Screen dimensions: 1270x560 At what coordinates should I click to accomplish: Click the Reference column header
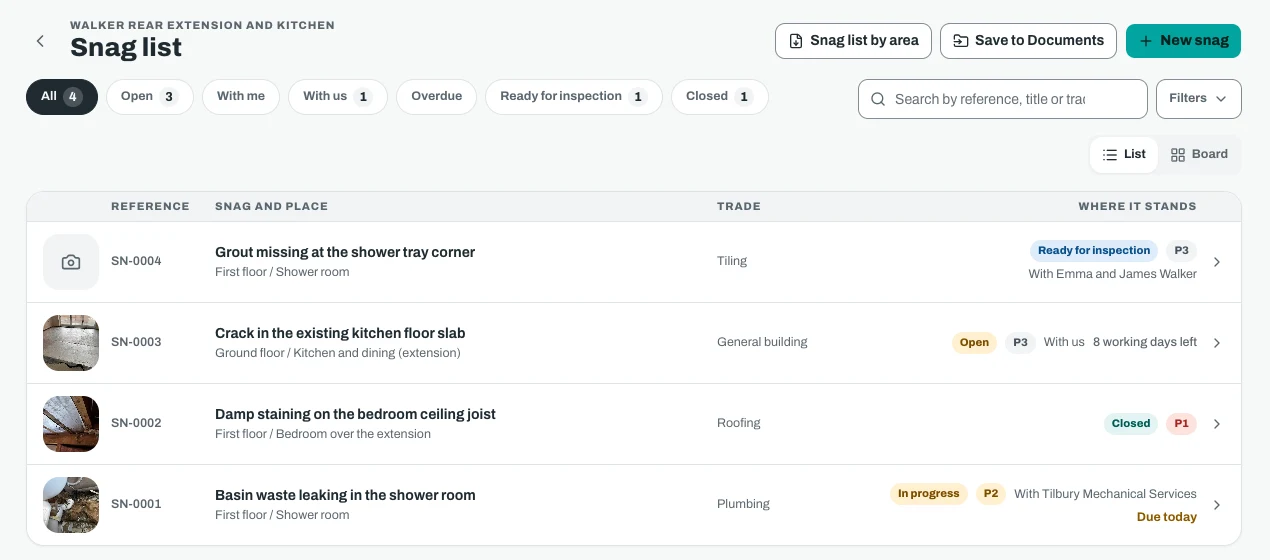tap(150, 207)
